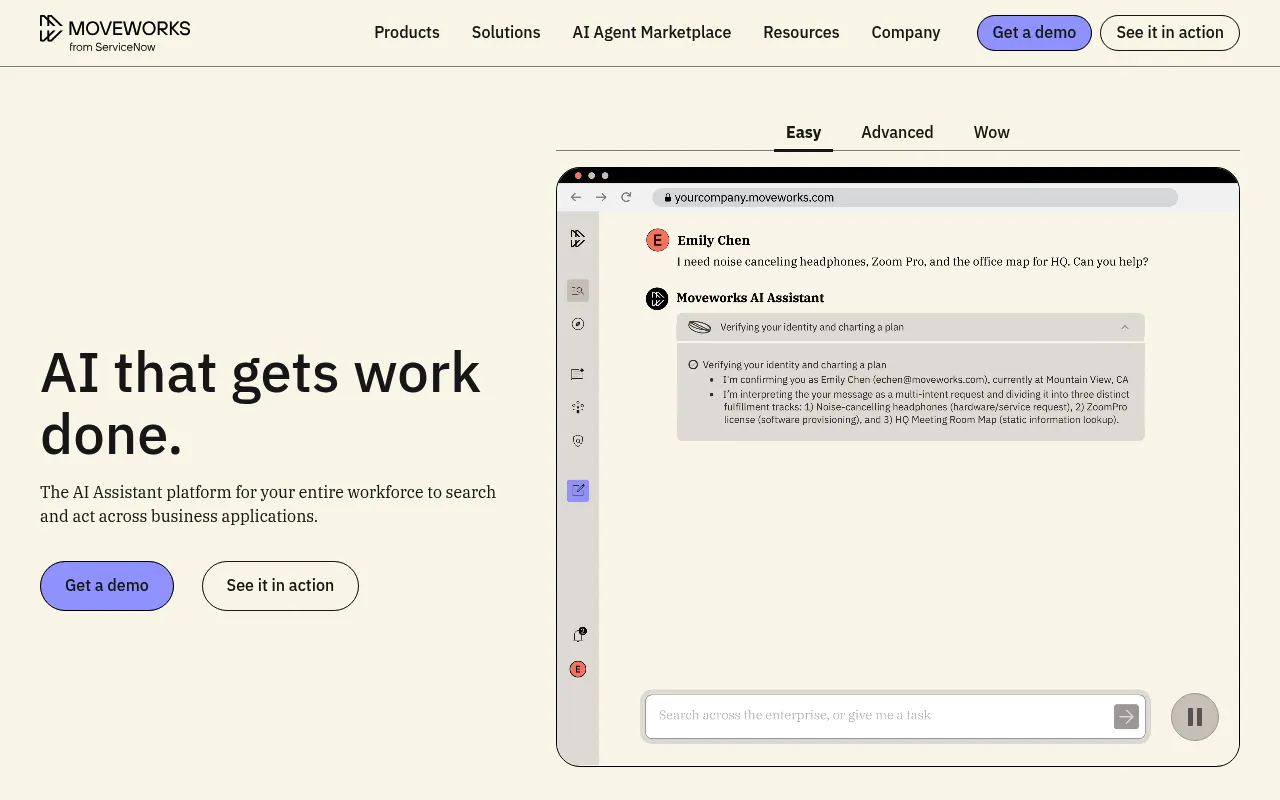
Task: Open the Company menu
Action: [906, 33]
